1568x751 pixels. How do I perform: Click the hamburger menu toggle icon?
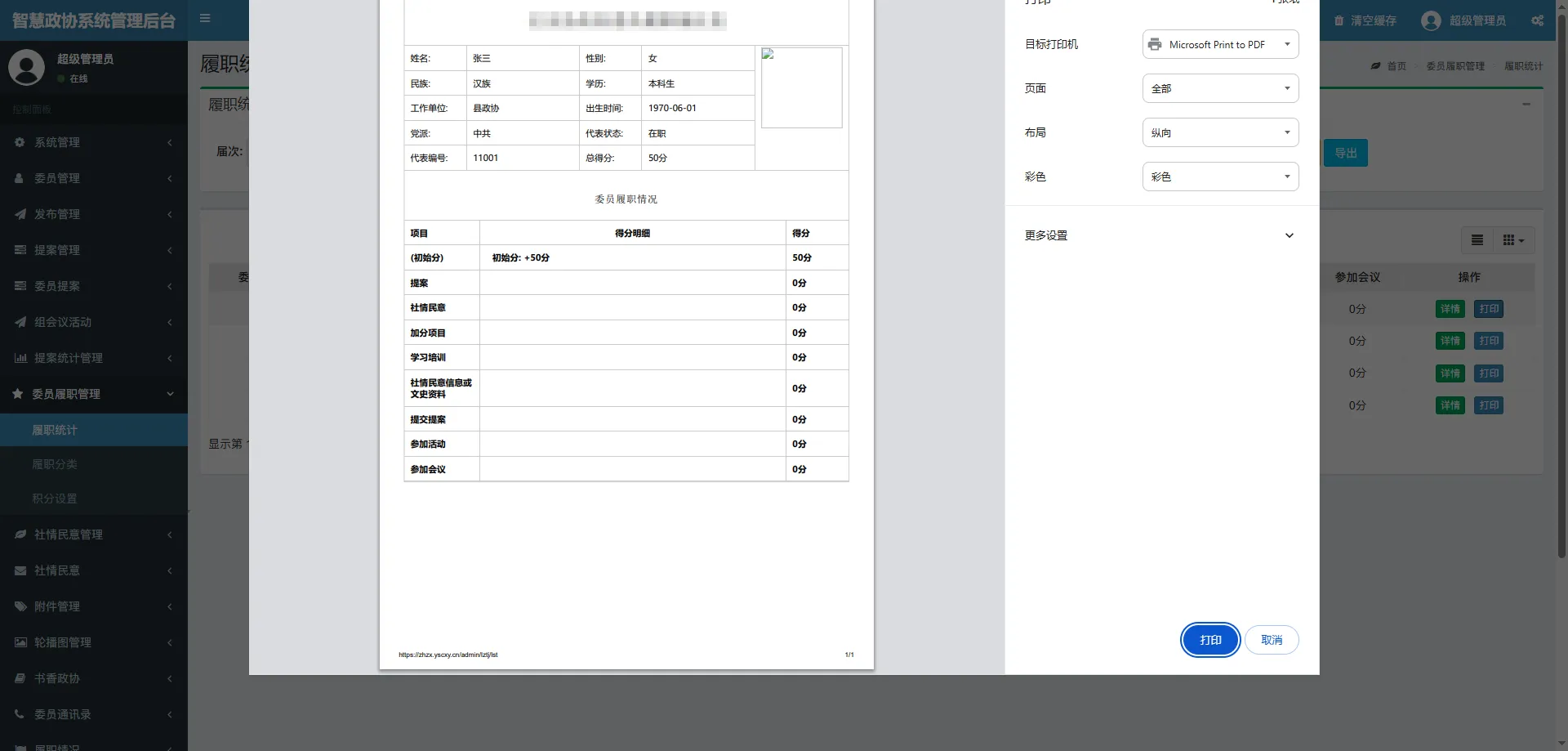tap(205, 19)
